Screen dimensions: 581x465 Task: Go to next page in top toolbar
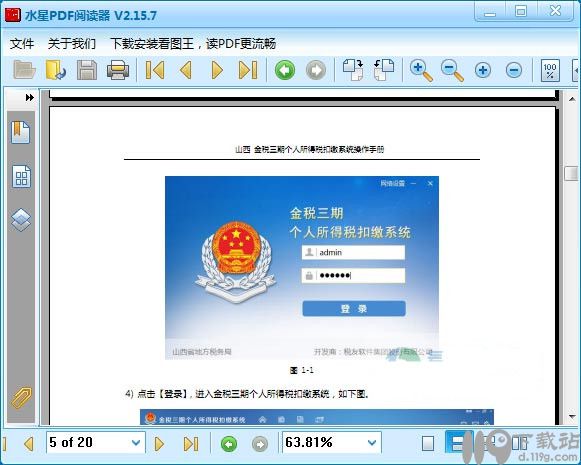[217, 70]
